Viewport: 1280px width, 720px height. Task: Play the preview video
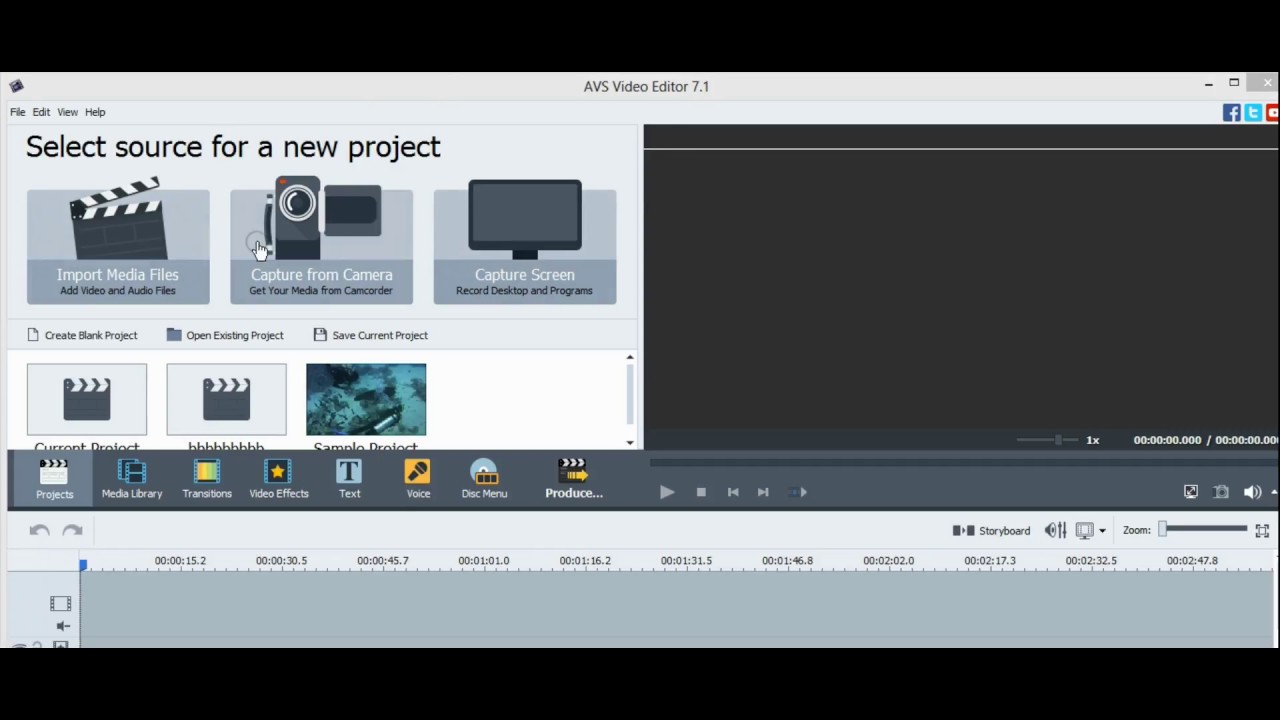coord(667,492)
